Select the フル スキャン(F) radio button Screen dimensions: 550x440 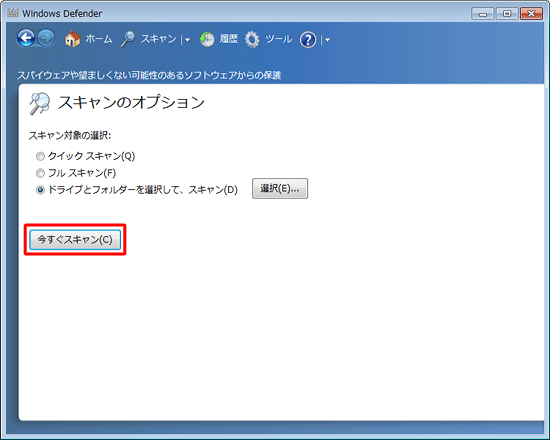pos(40,173)
